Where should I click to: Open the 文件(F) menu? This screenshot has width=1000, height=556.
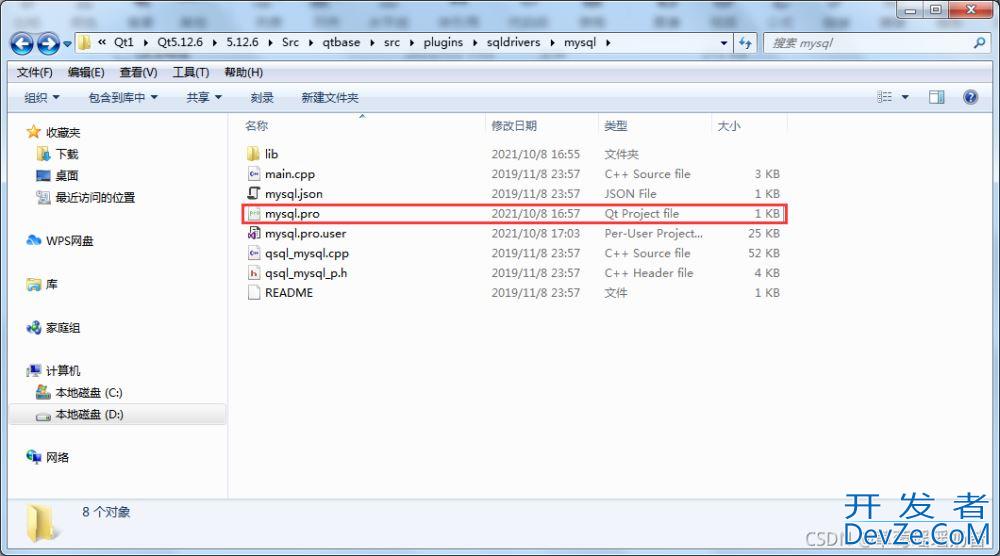point(34,72)
